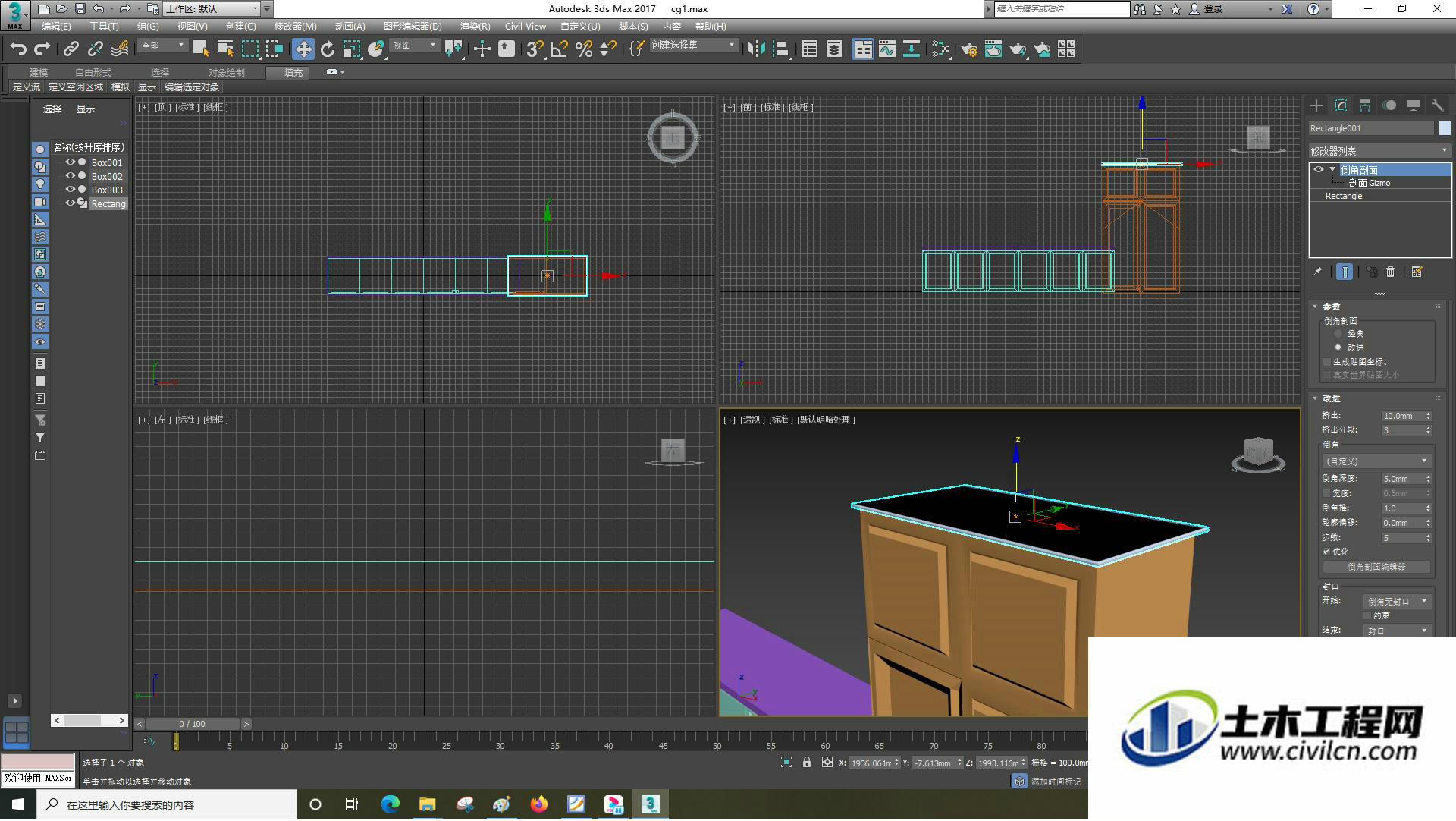This screenshot has width=1456, height=821.
Task: Toggle visibility of Box002
Action: pyautogui.click(x=71, y=176)
